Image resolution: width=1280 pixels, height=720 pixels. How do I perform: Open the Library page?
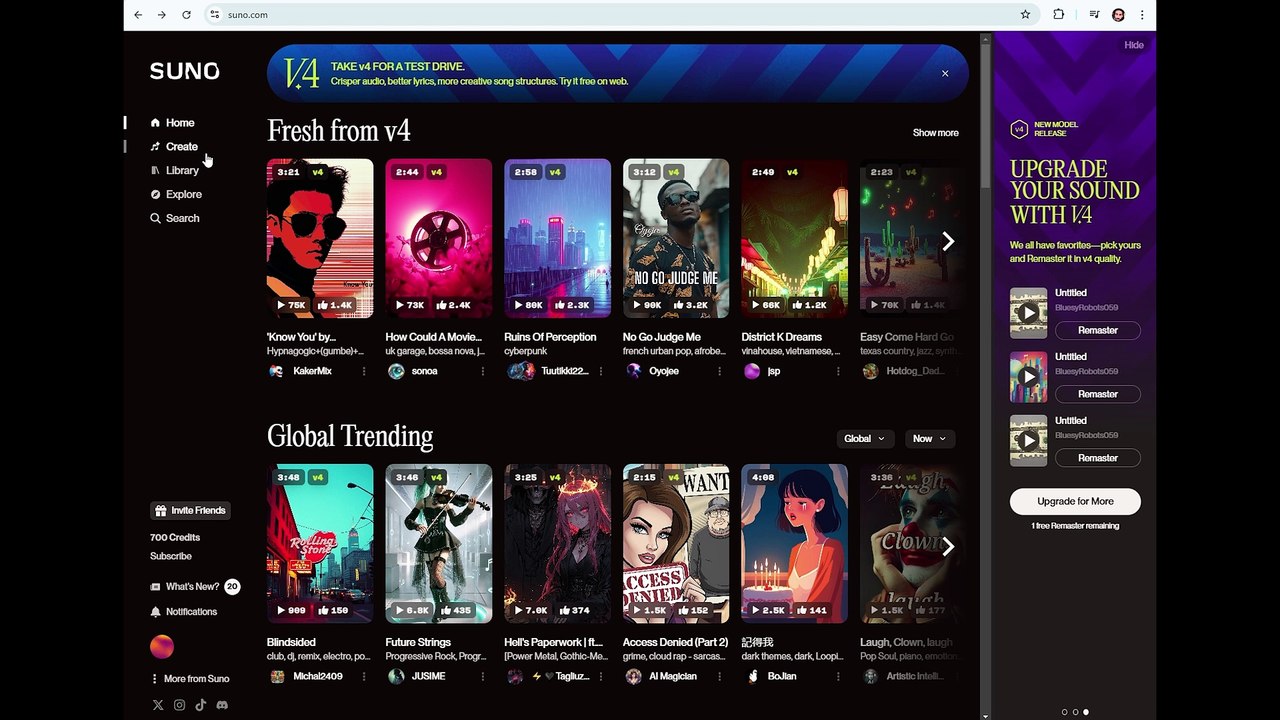(174, 171)
